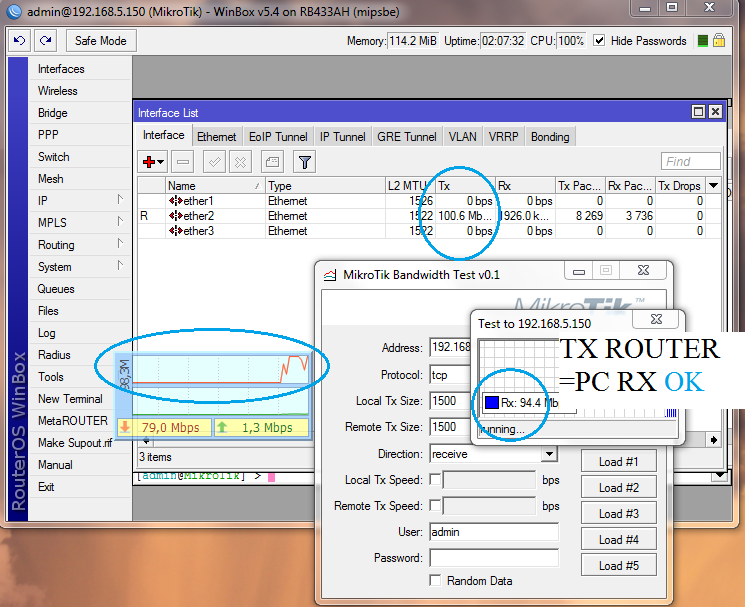Click the Find input field
The height and width of the screenshot is (607, 745).
click(x=690, y=161)
